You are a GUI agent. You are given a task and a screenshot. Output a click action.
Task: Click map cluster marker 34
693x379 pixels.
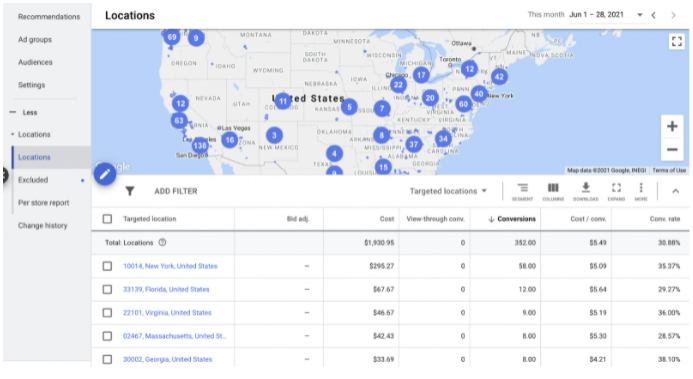tap(443, 139)
